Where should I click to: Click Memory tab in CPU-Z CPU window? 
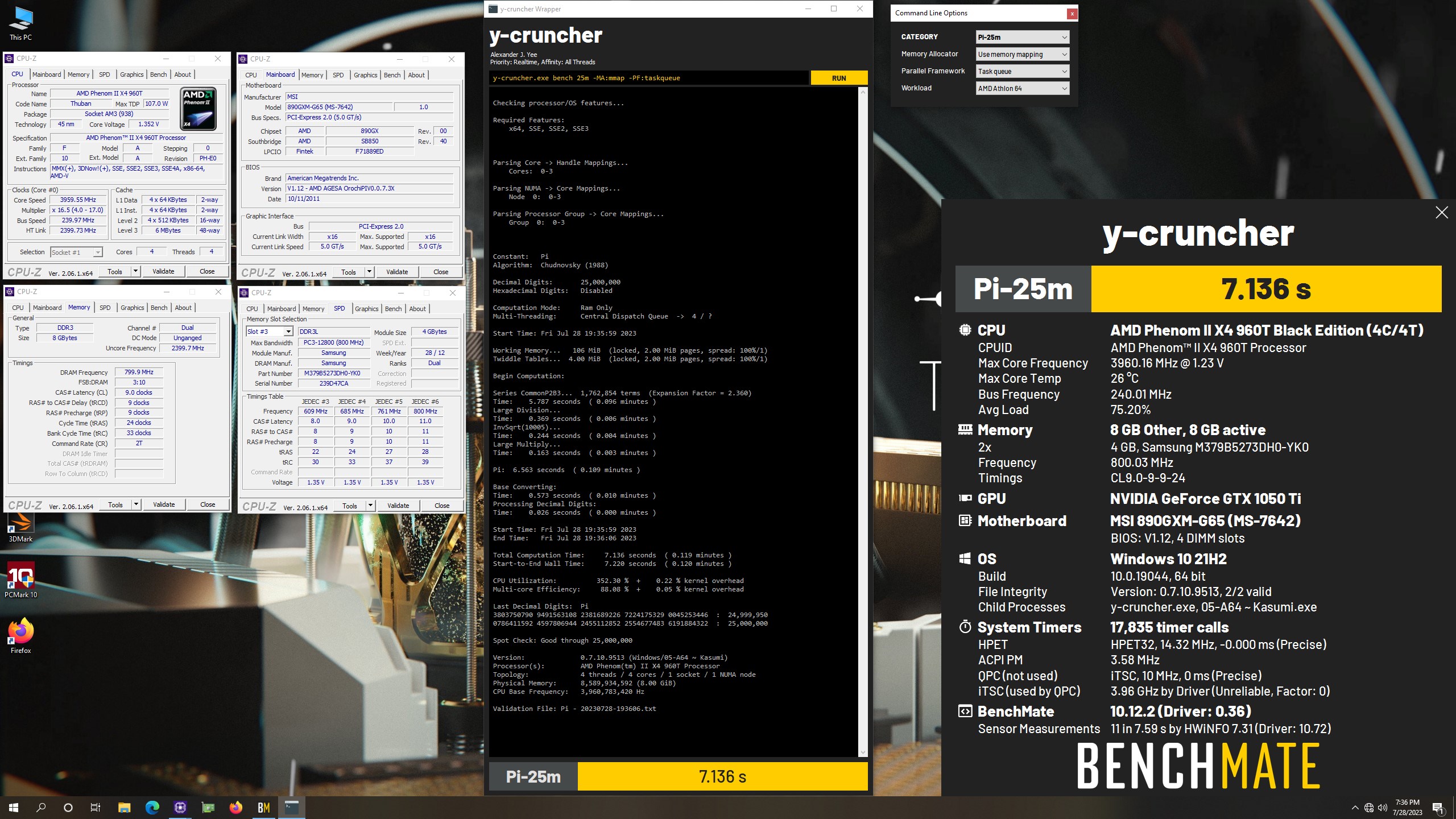coord(78,75)
